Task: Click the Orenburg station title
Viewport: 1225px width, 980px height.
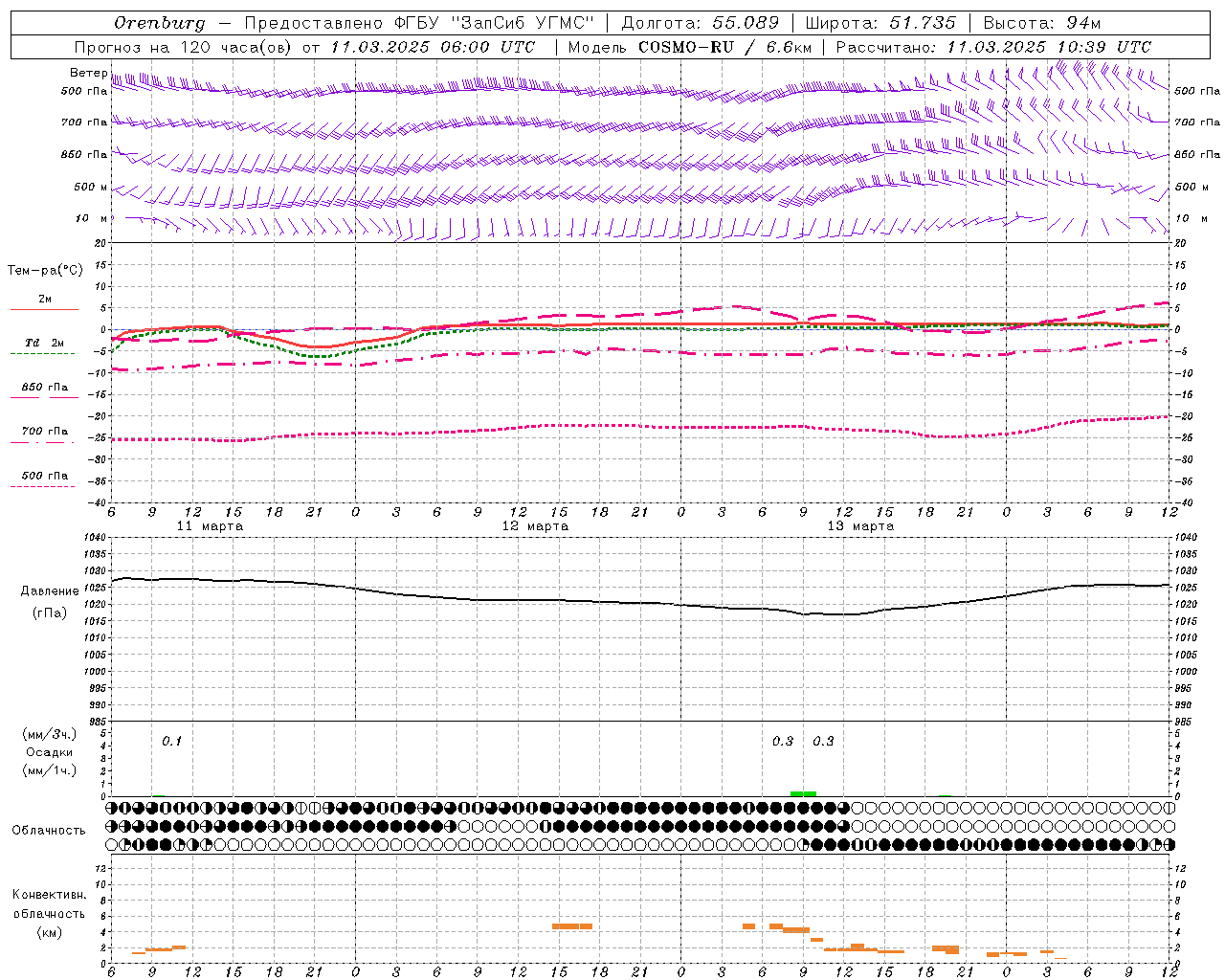Action: coord(159,23)
